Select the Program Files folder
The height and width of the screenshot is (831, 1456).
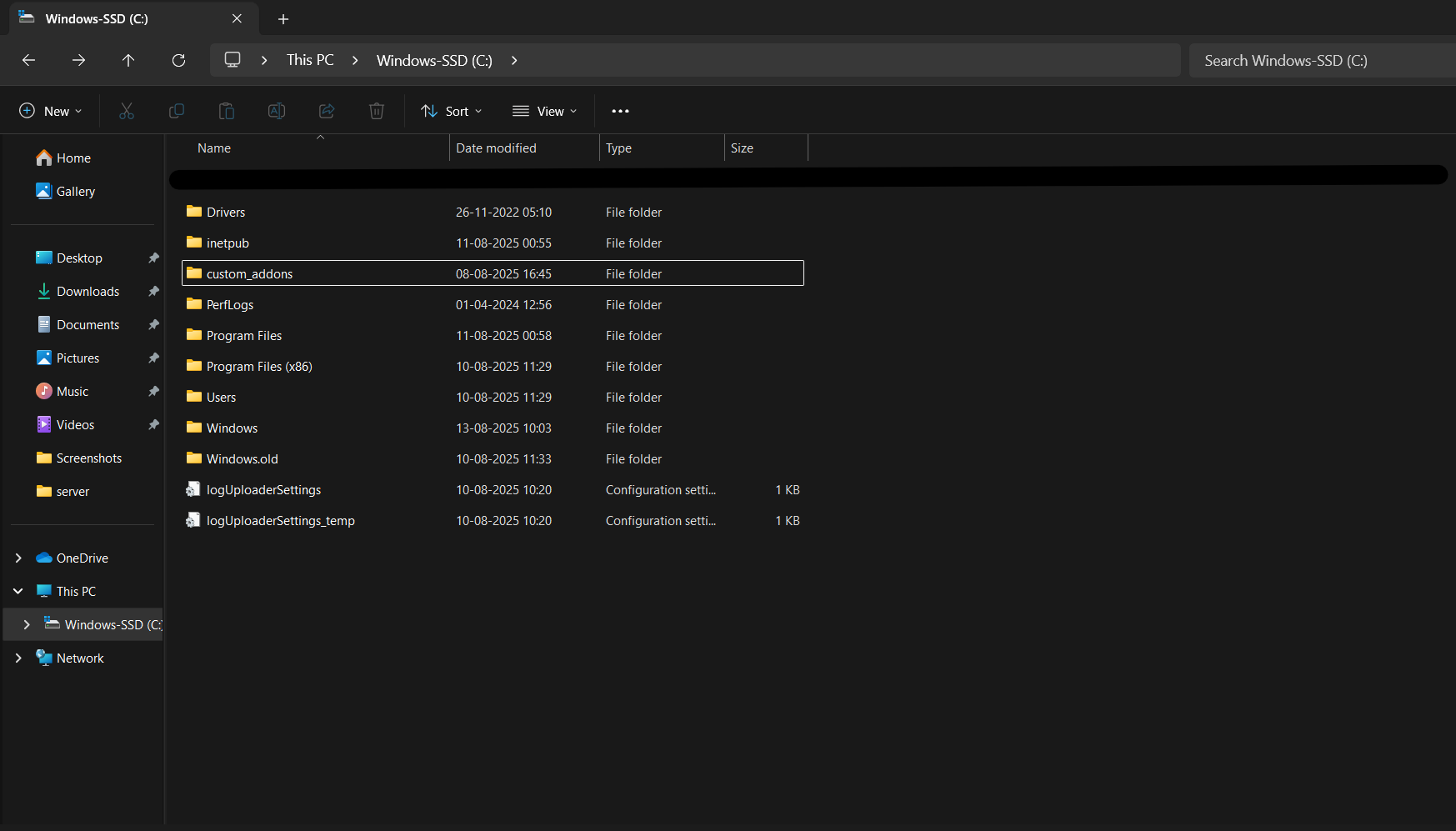[x=243, y=336]
